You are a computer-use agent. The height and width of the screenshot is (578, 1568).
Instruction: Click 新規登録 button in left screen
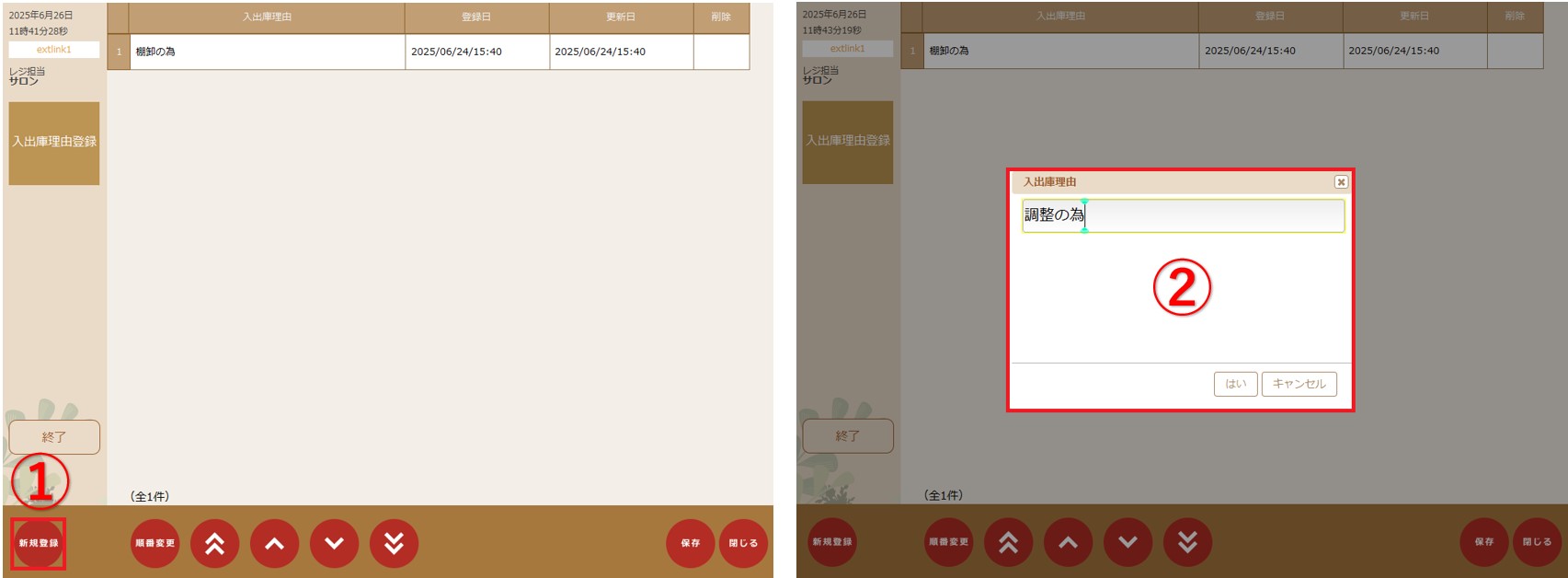pyautogui.click(x=39, y=543)
